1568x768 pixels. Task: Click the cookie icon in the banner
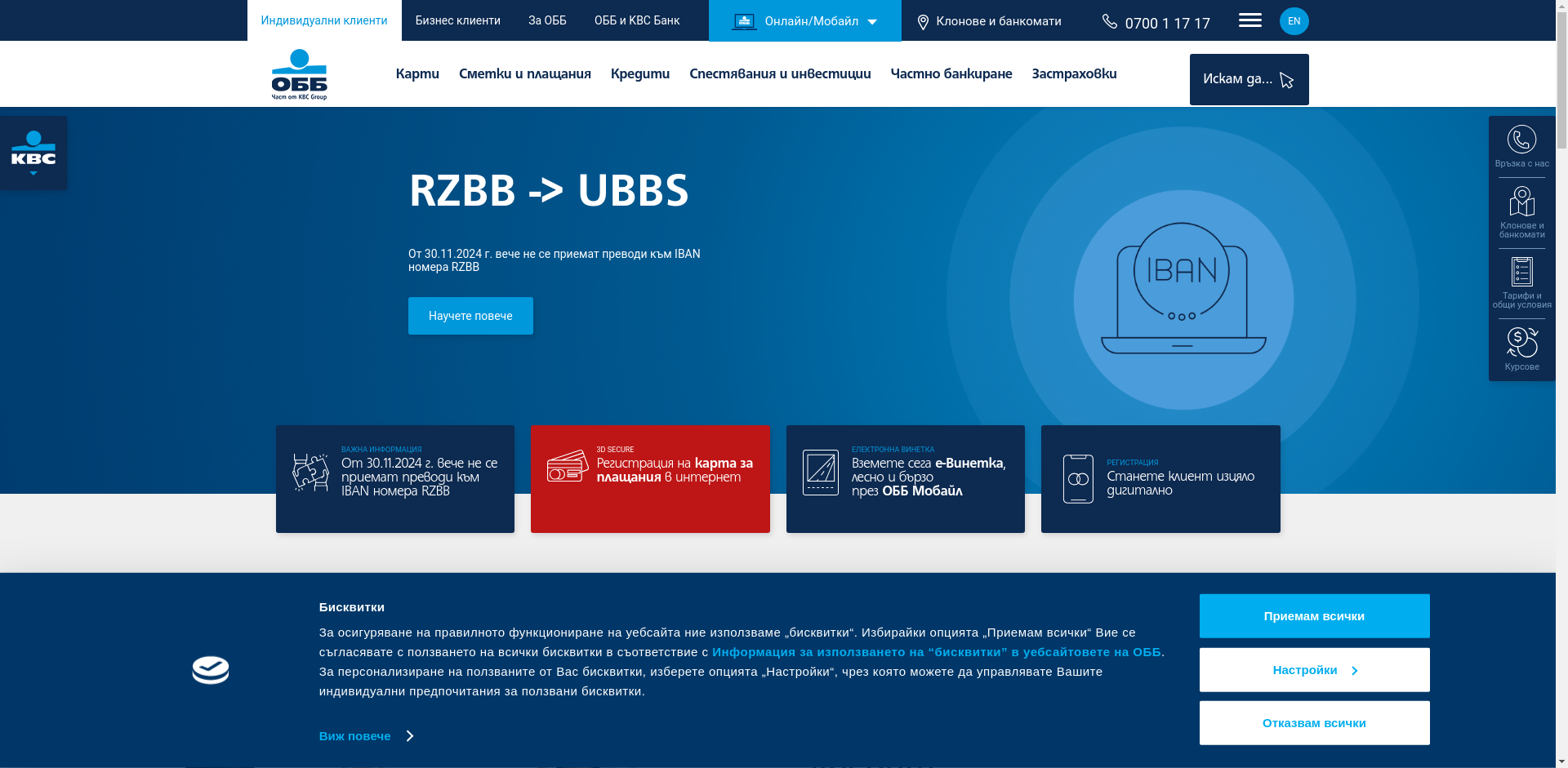point(211,670)
